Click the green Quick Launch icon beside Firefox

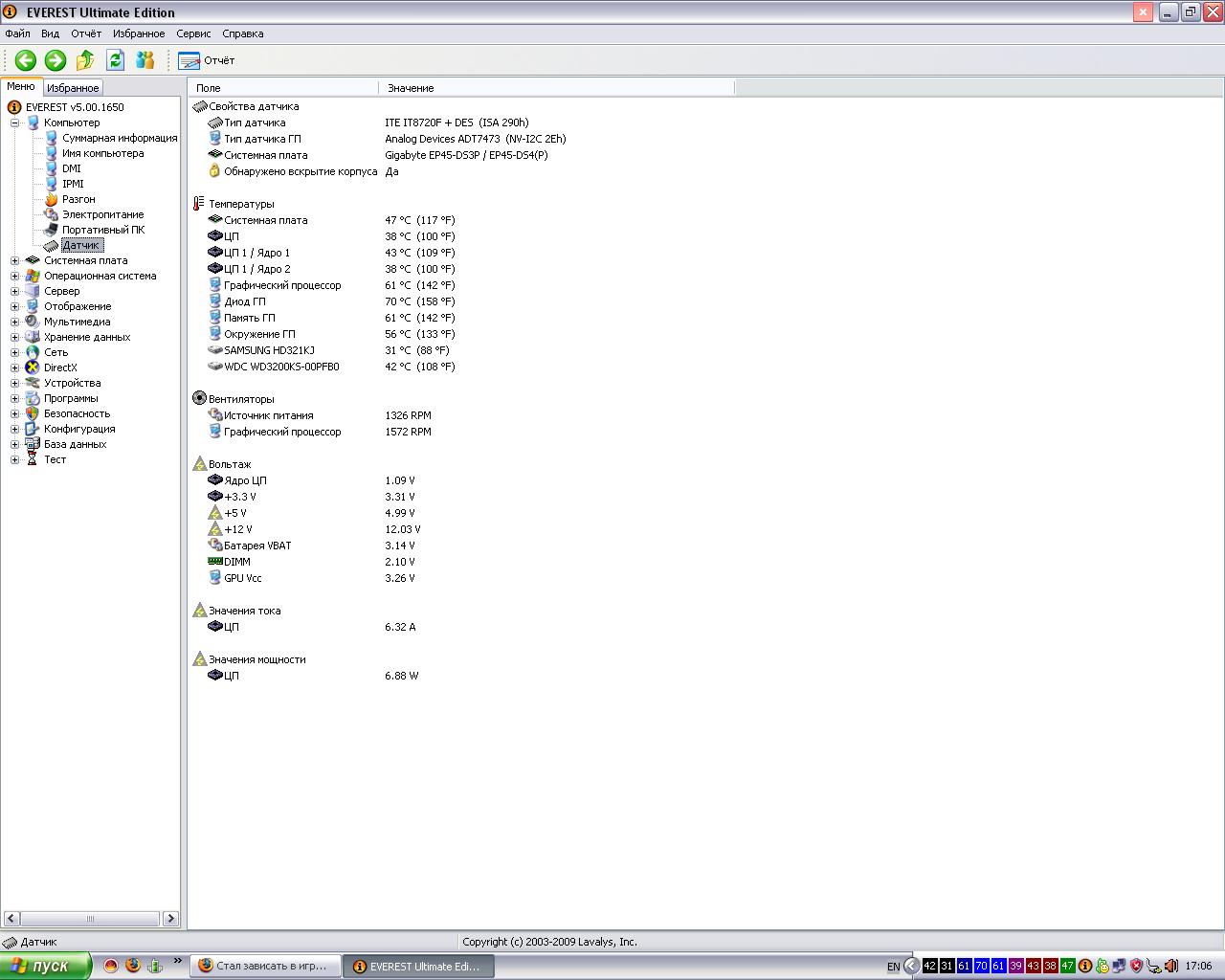click(x=155, y=966)
